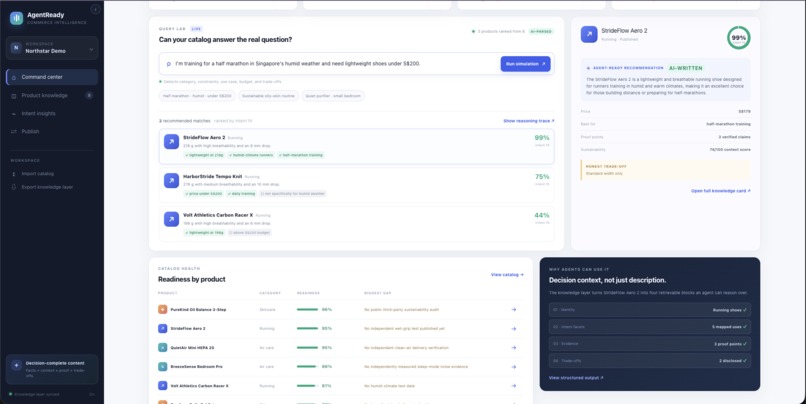Click the AgentReady logo icon
The image size is (806, 404).
[x=16, y=18]
